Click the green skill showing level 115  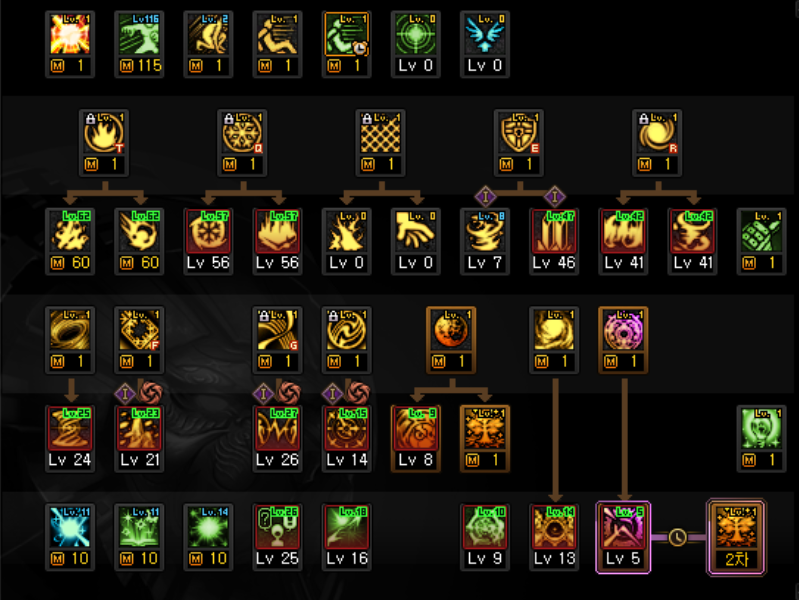coord(139,44)
